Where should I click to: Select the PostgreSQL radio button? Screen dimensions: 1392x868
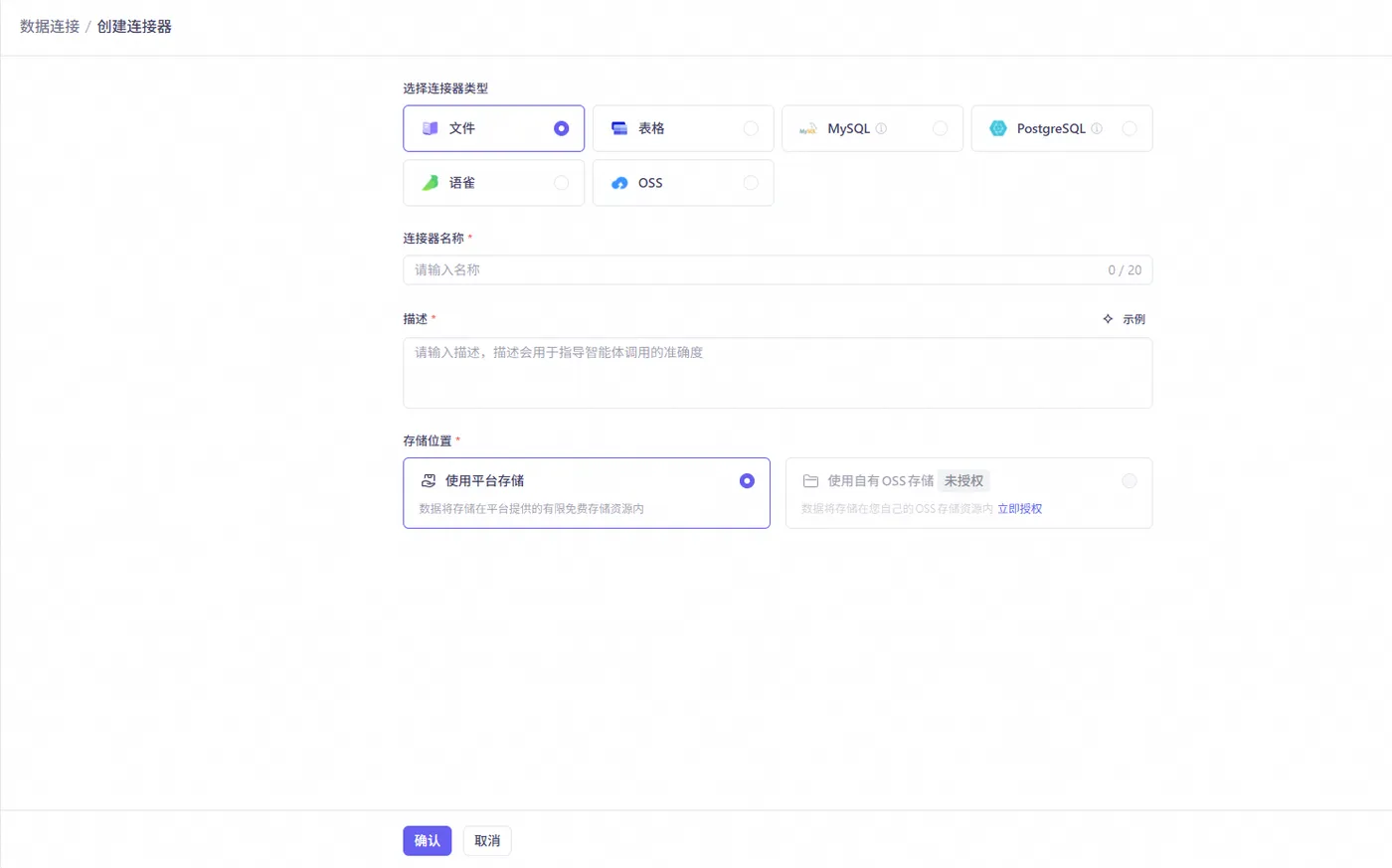[1130, 128]
